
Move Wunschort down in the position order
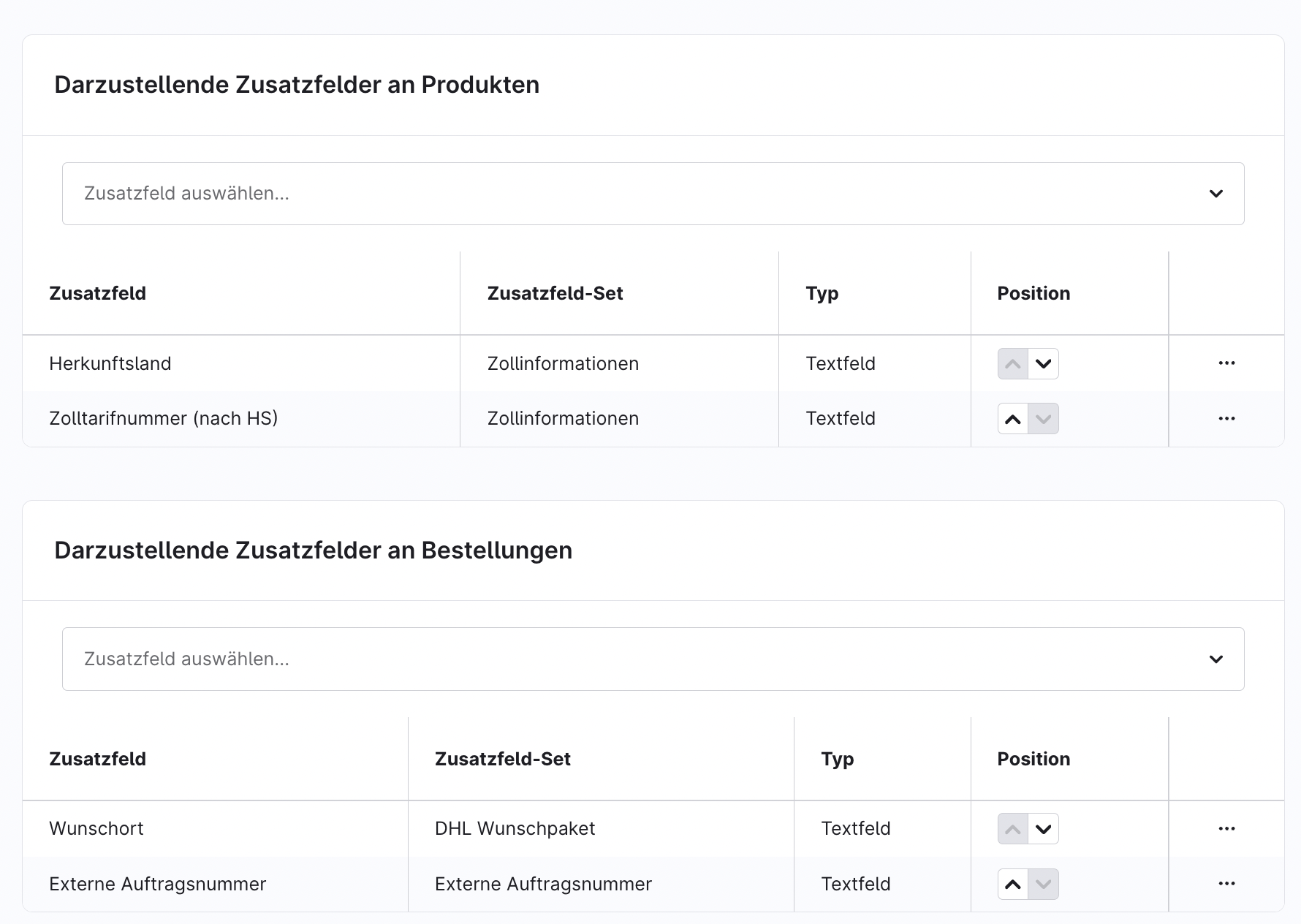(x=1043, y=828)
